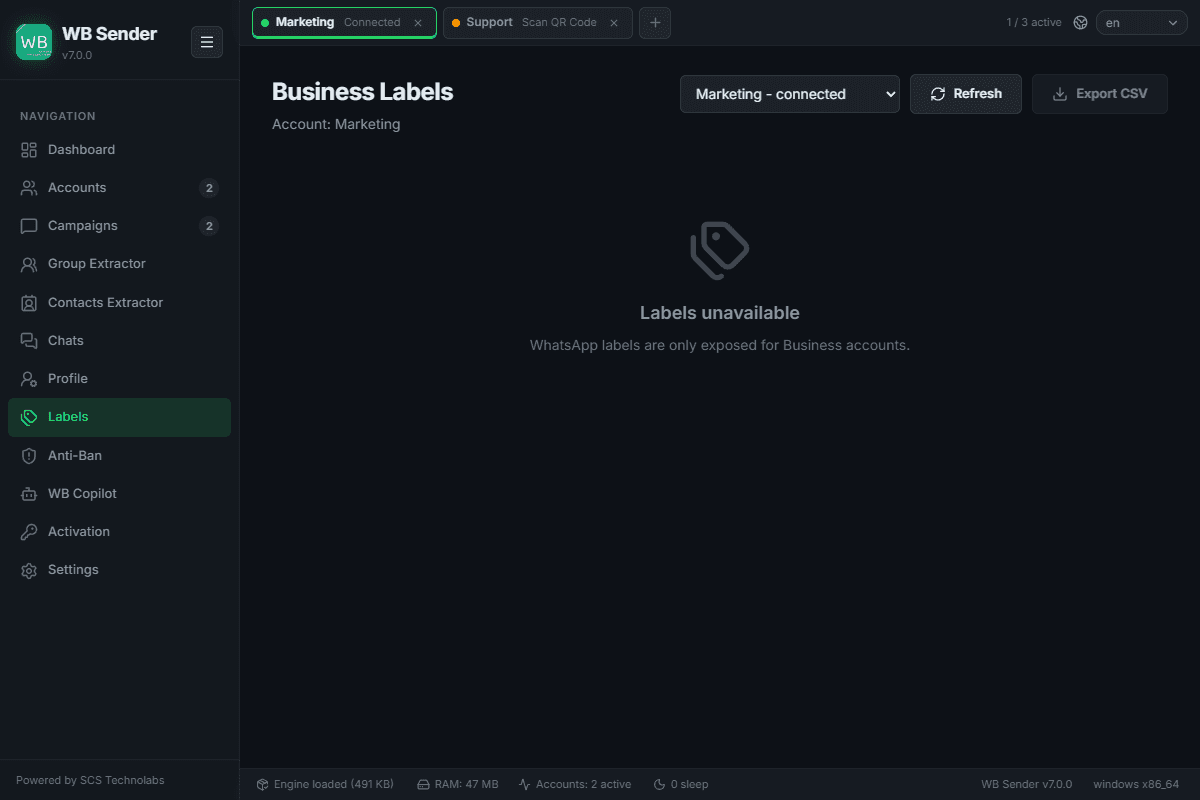Click the Activation key icon
This screenshot has height=800, width=1200.
[x=29, y=532]
